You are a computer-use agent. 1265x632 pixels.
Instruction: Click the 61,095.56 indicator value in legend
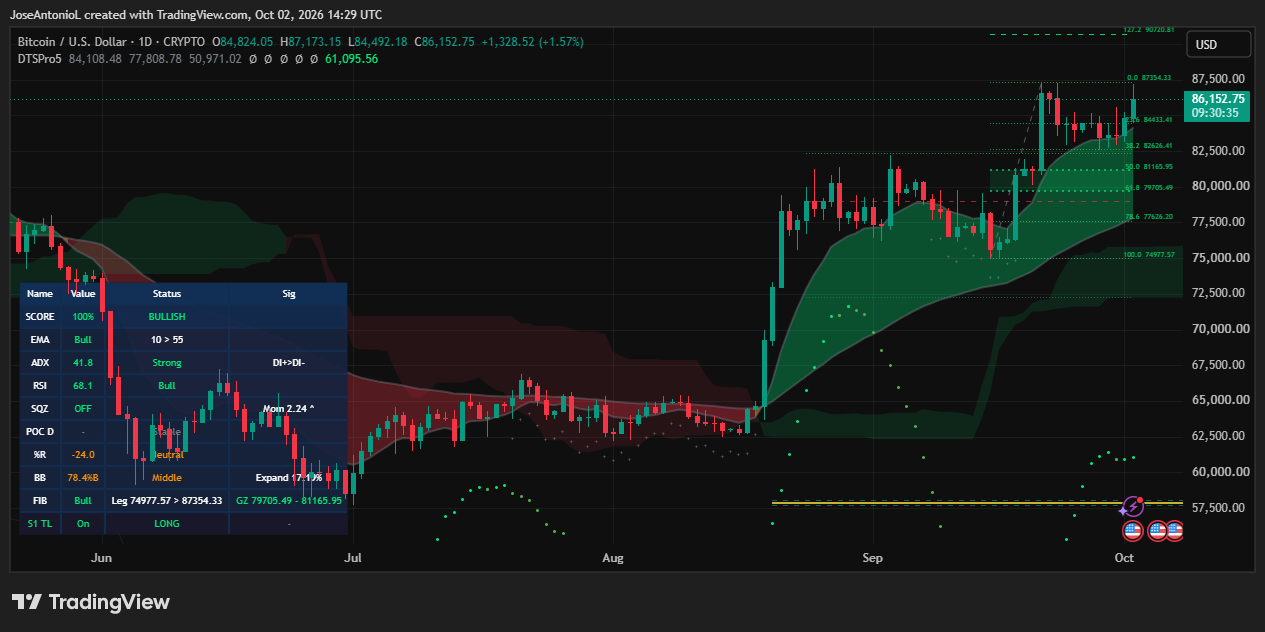point(351,59)
